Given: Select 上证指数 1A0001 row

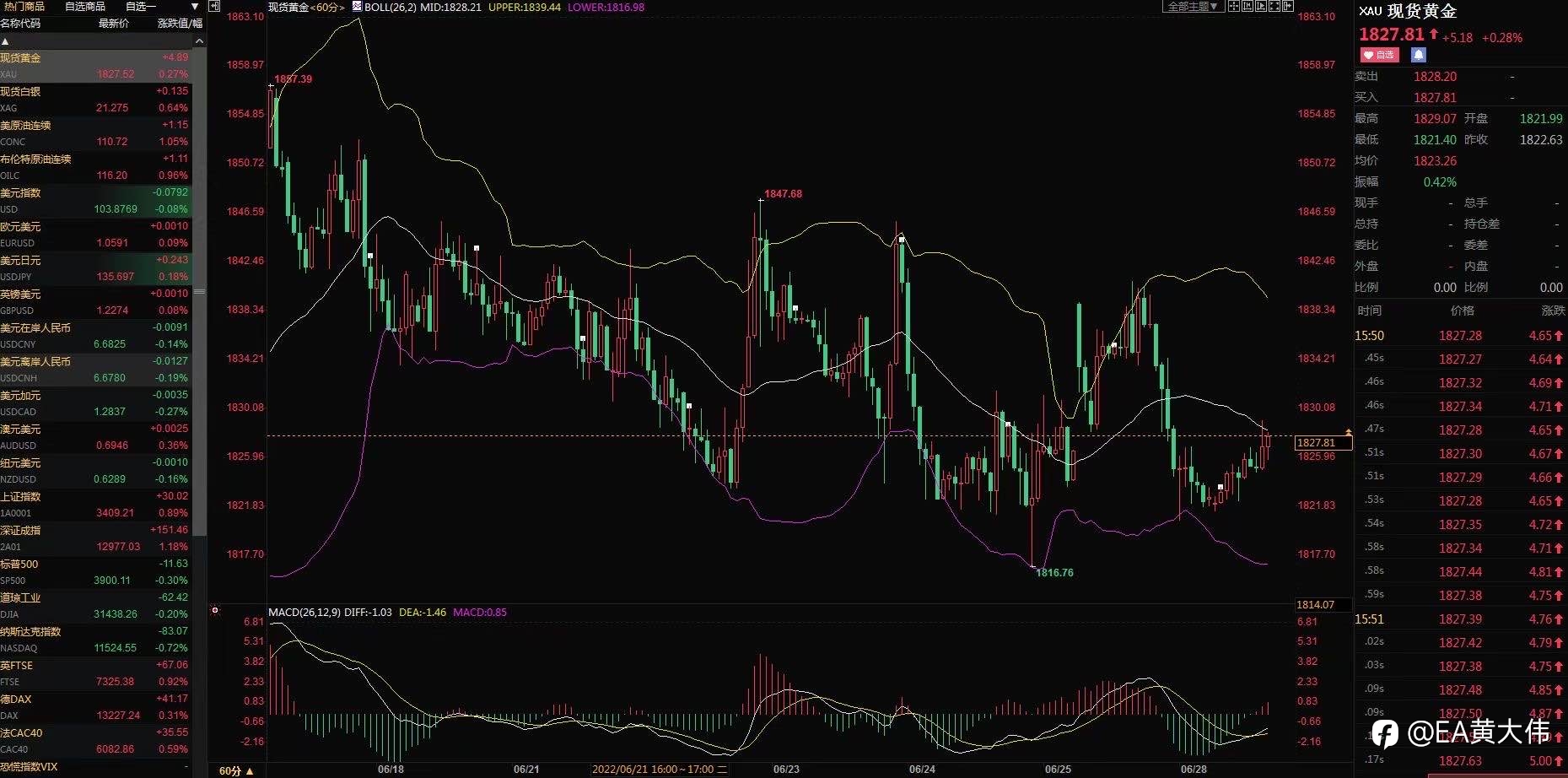Looking at the screenshot, I should click(96, 505).
